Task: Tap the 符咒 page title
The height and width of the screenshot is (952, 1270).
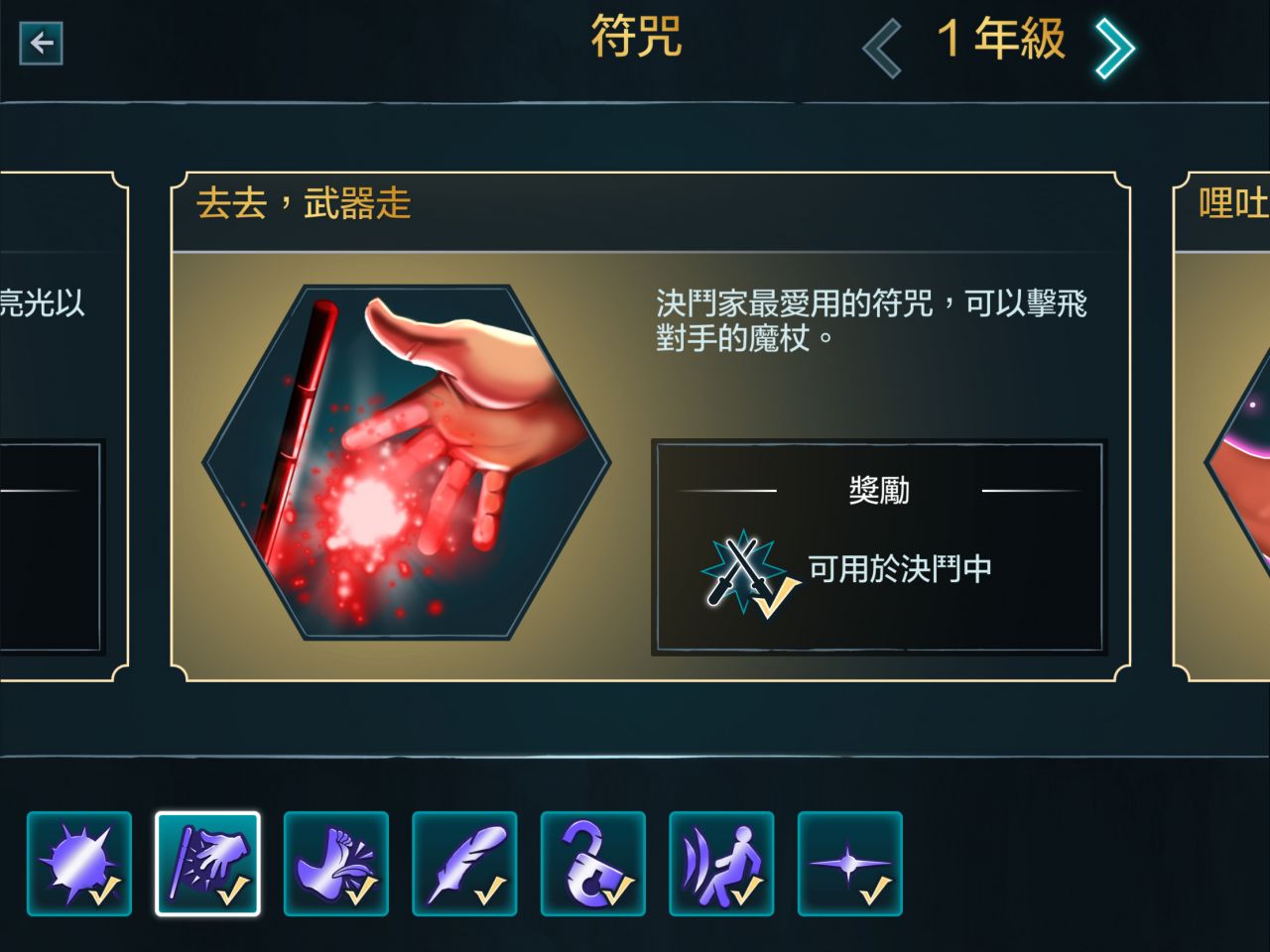Action: pos(636,37)
